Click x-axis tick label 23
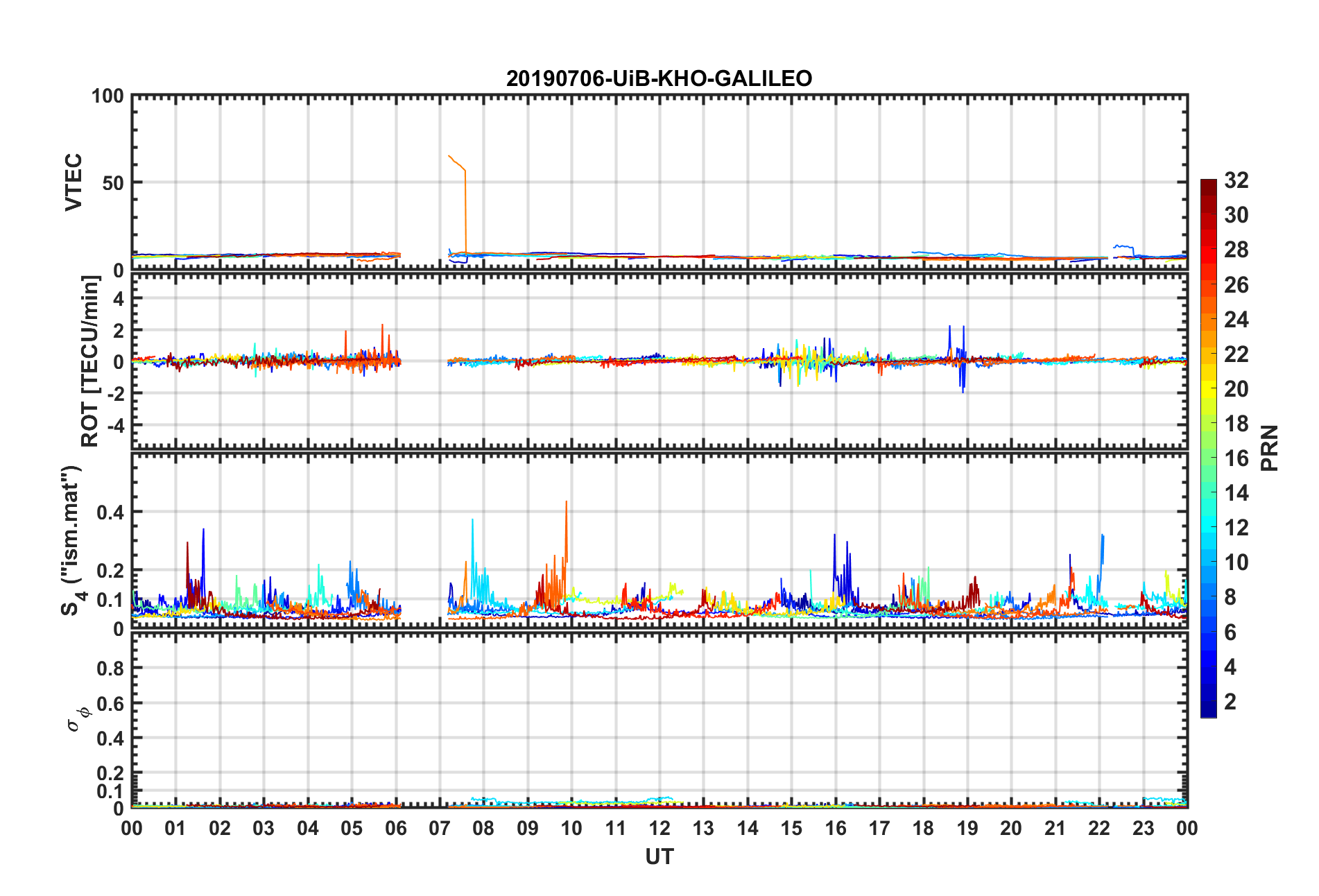Viewport: 1319px width, 896px height. [1143, 828]
